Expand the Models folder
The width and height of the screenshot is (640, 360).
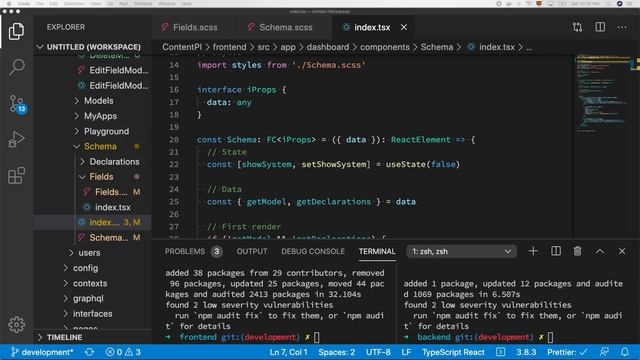(x=98, y=100)
